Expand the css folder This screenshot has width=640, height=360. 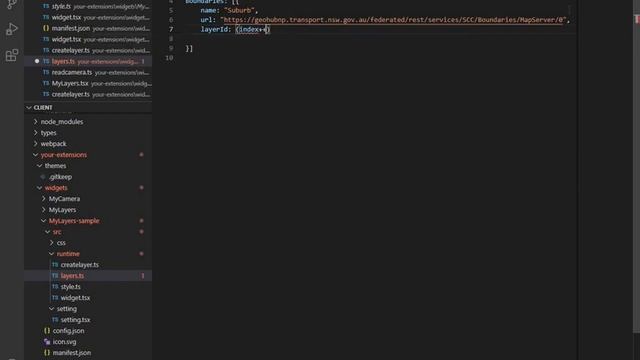point(88,243)
